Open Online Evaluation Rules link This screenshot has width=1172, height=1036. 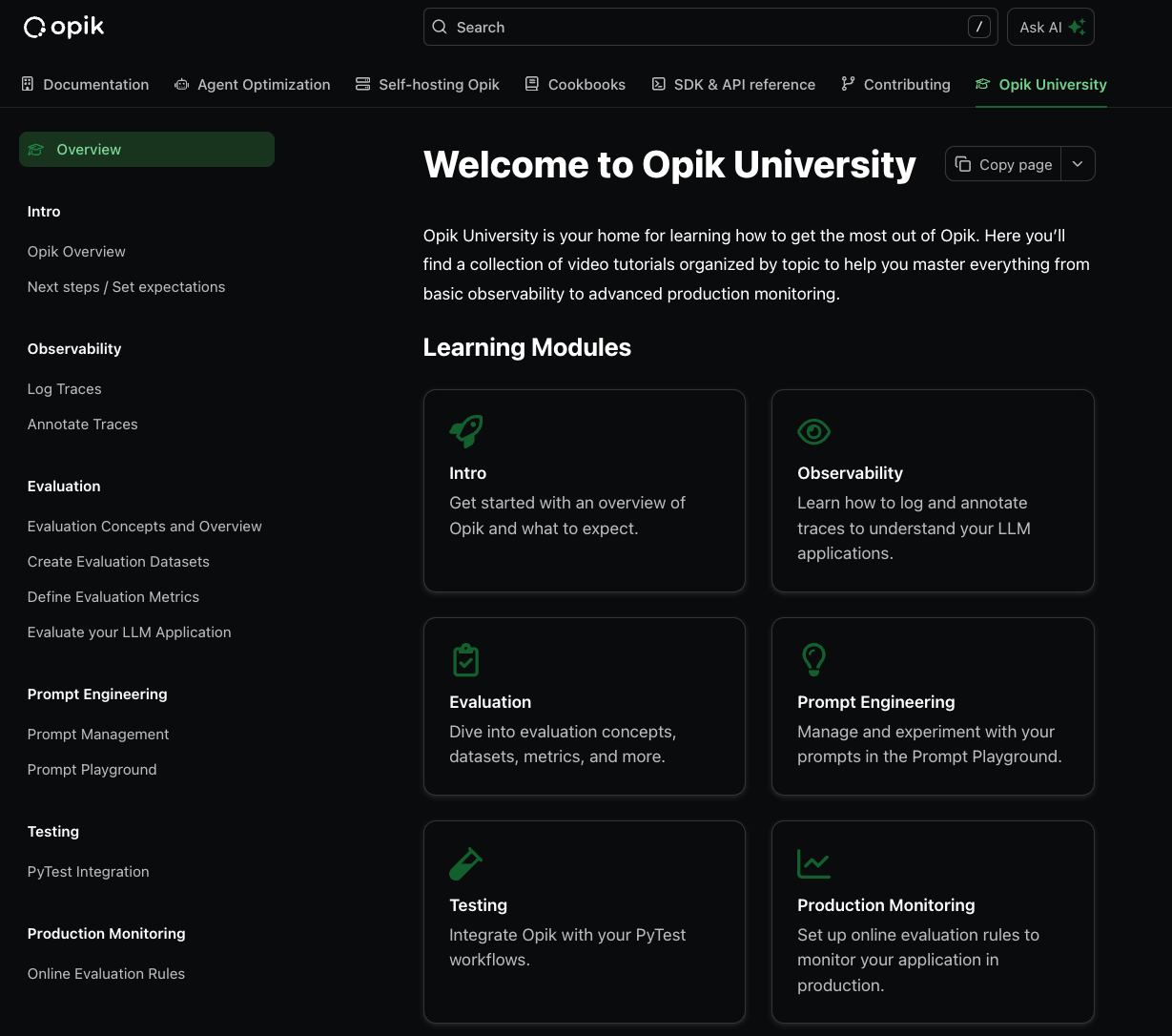point(106,974)
